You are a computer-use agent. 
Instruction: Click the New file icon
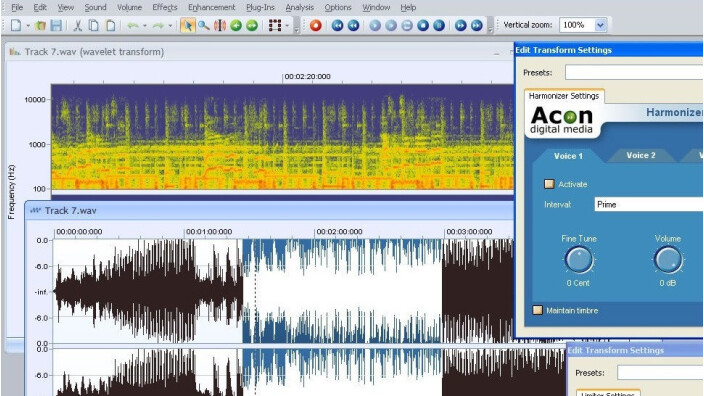[x=16, y=26]
